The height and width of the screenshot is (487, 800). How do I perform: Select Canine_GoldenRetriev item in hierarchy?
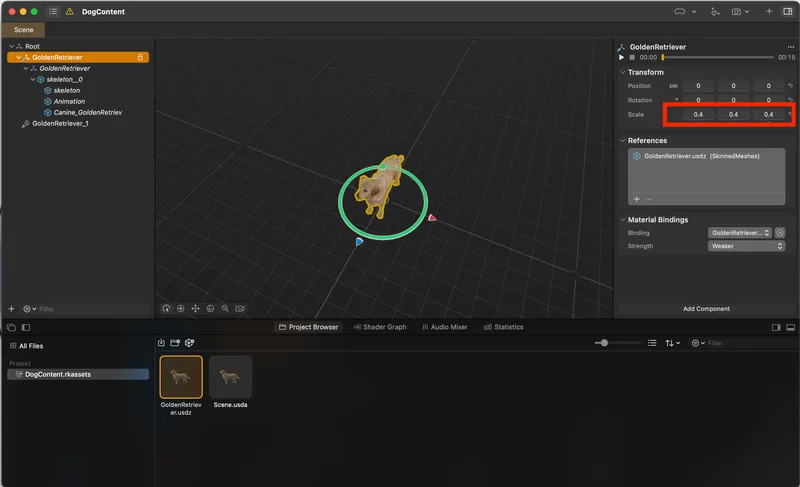click(88, 112)
